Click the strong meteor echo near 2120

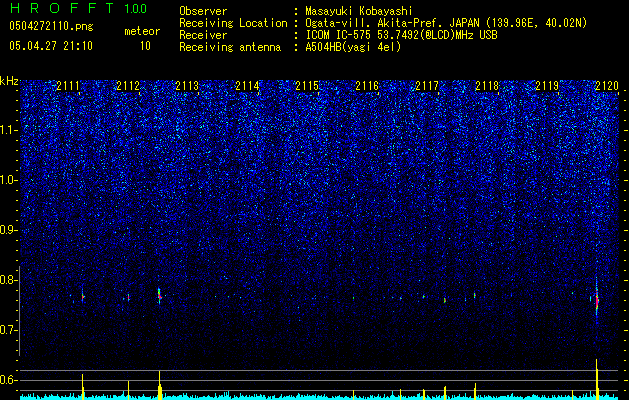pos(597,301)
